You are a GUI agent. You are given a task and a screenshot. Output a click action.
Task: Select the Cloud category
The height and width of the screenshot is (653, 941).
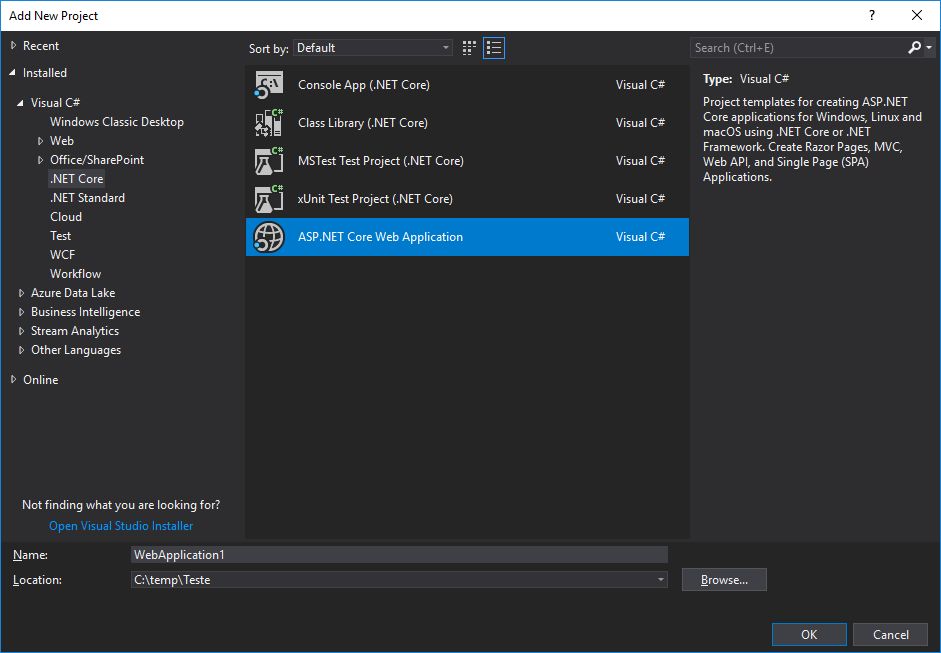click(x=66, y=217)
